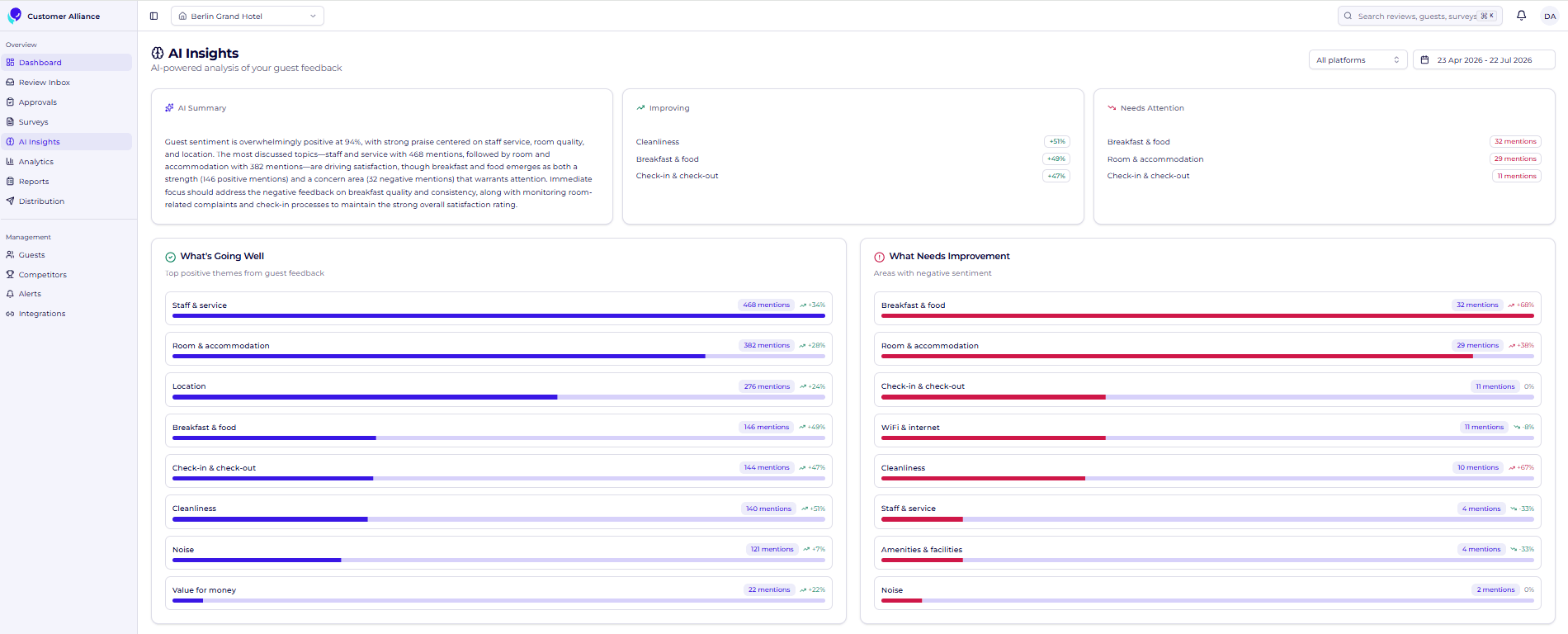Click the DA user avatar

[x=1550, y=16]
